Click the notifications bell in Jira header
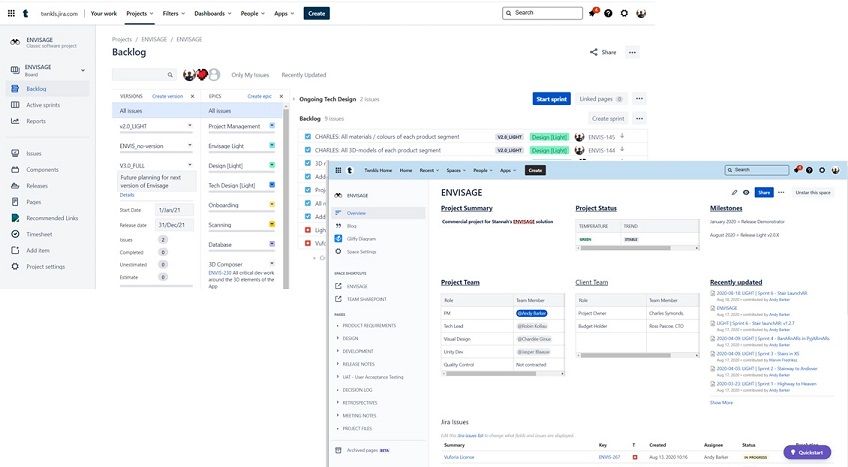This screenshot has height=467, width=848. [x=593, y=12]
